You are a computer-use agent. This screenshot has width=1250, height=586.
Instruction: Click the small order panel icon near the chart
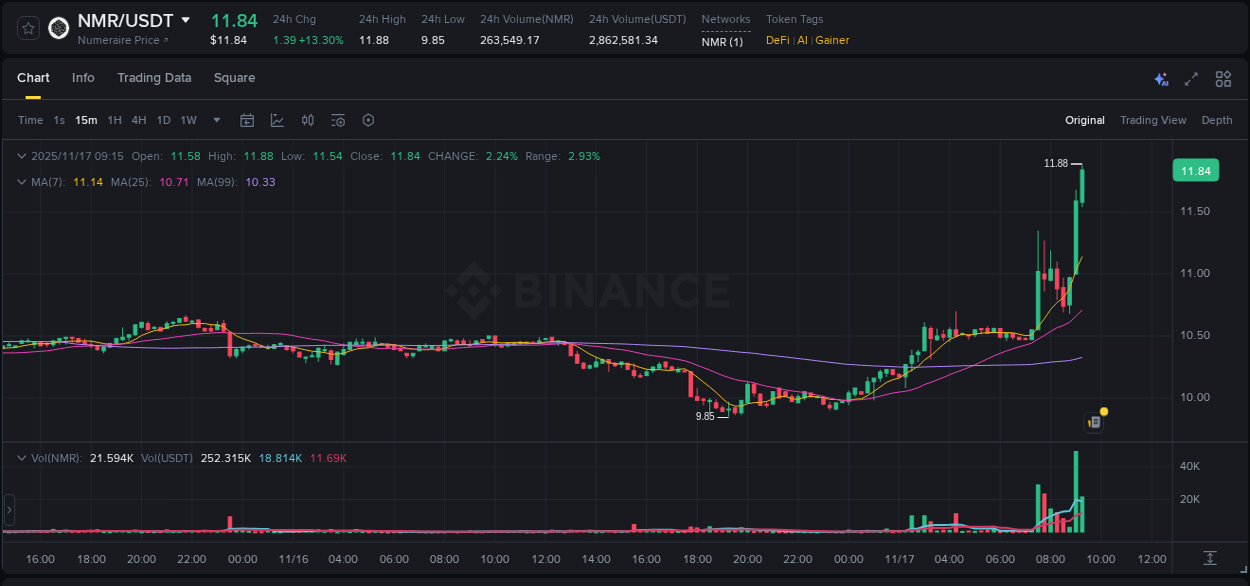(x=1093, y=421)
